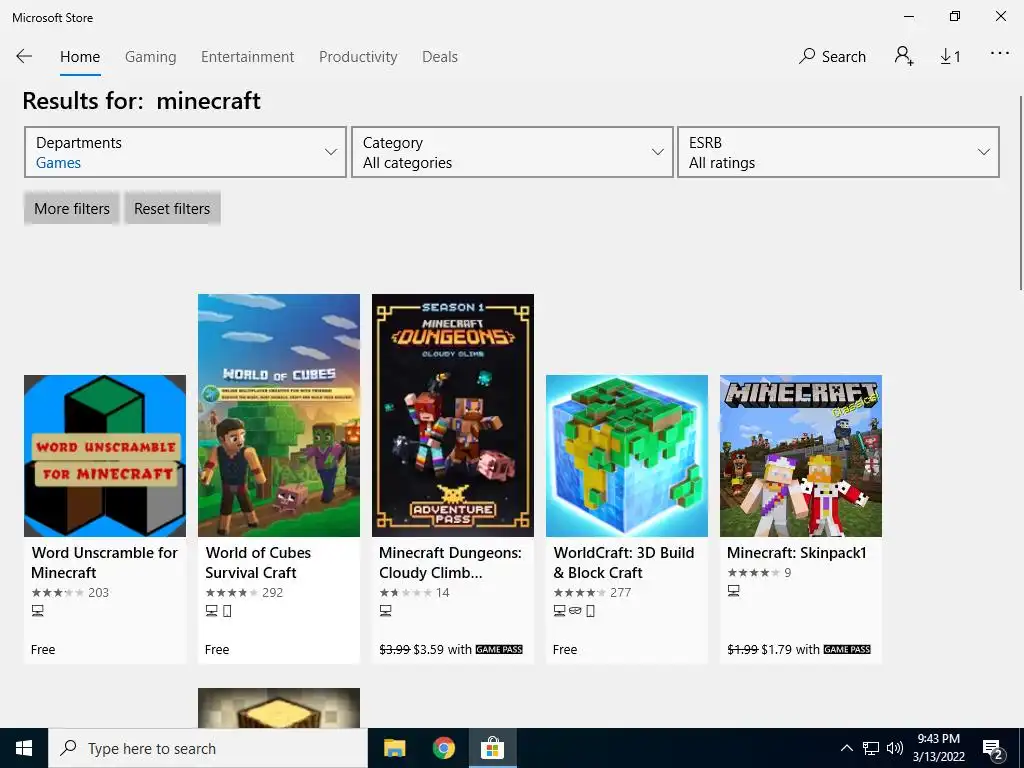Open the taskbar clock showing 9:43 PM
1024x768 pixels.
tap(938, 748)
